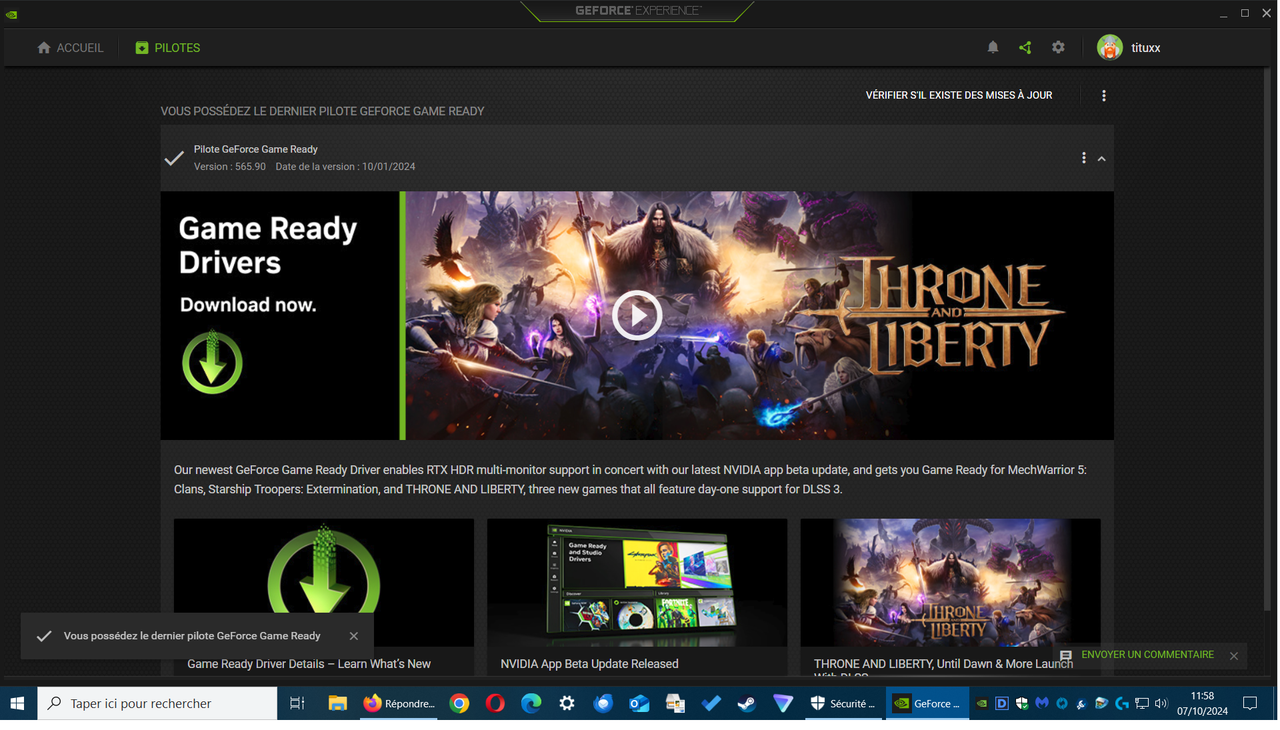Click the GeForce Experience logo at the top
Image resolution: width=1280 pixels, height=730 pixels.
[x=637, y=12]
